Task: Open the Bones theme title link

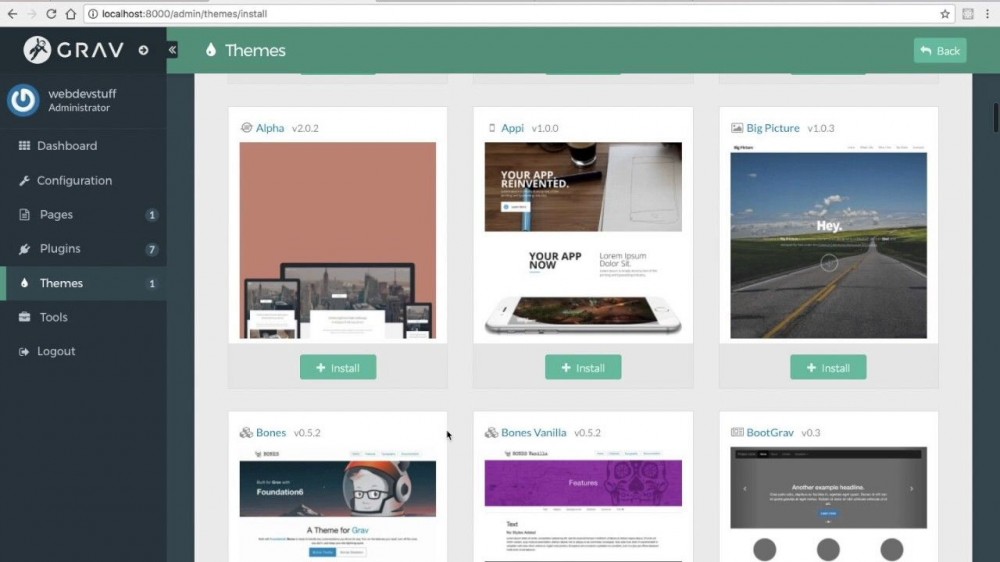Action: point(270,433)
